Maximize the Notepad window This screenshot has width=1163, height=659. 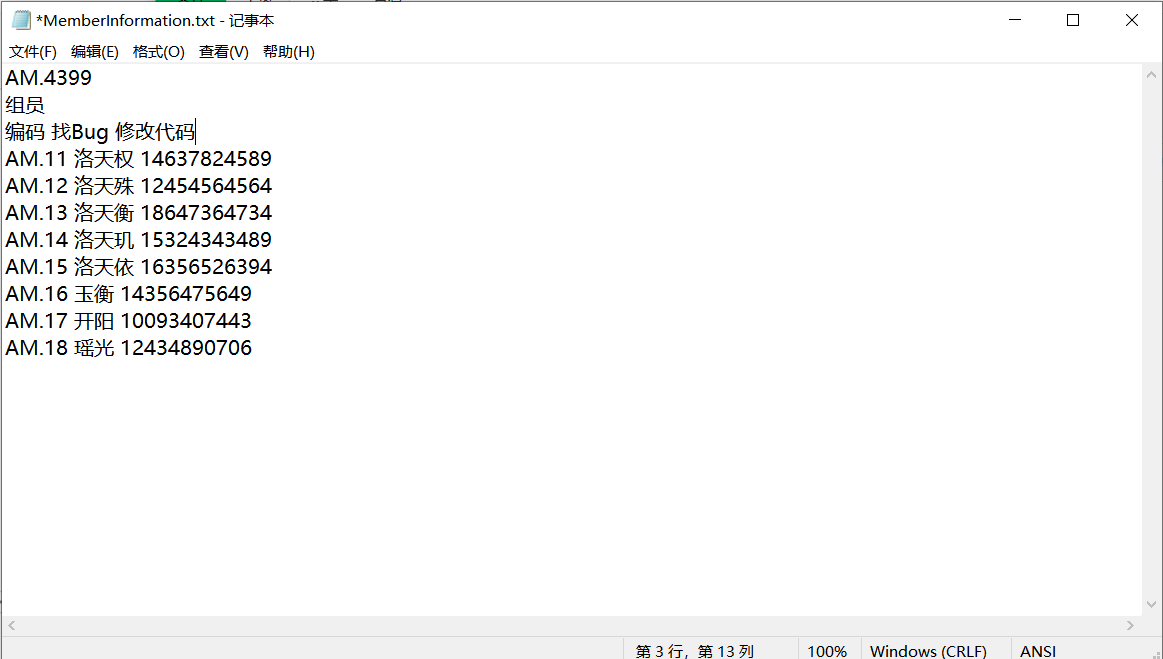1073,20
